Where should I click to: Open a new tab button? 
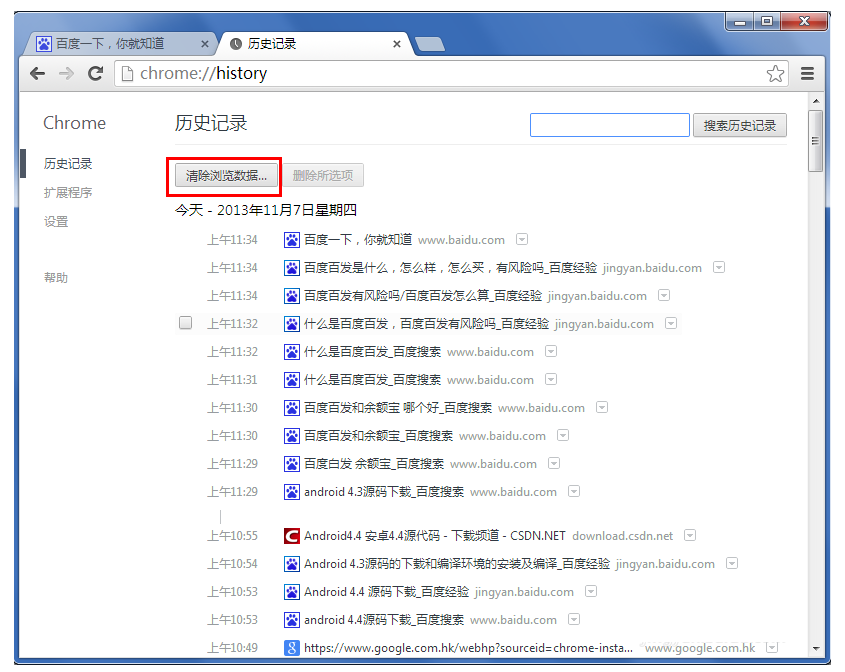point(430,44)
